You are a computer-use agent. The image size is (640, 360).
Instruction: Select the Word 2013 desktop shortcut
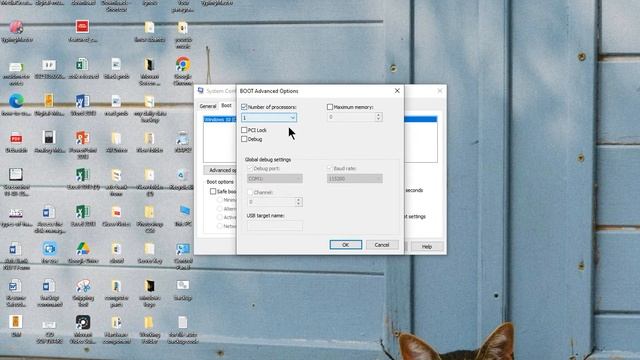click(82, 101)
